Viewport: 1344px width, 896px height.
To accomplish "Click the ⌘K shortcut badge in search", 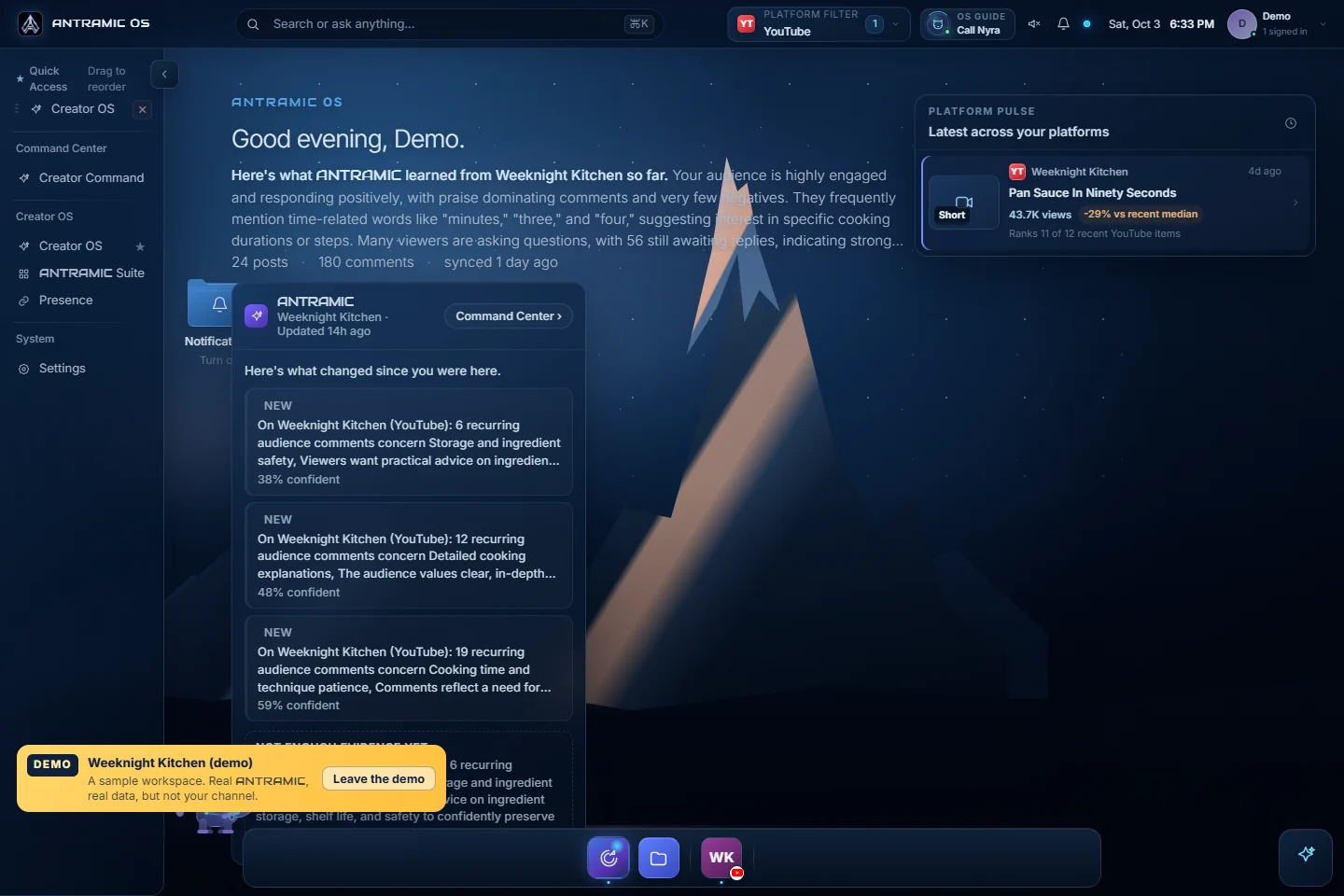I will 639,24.
